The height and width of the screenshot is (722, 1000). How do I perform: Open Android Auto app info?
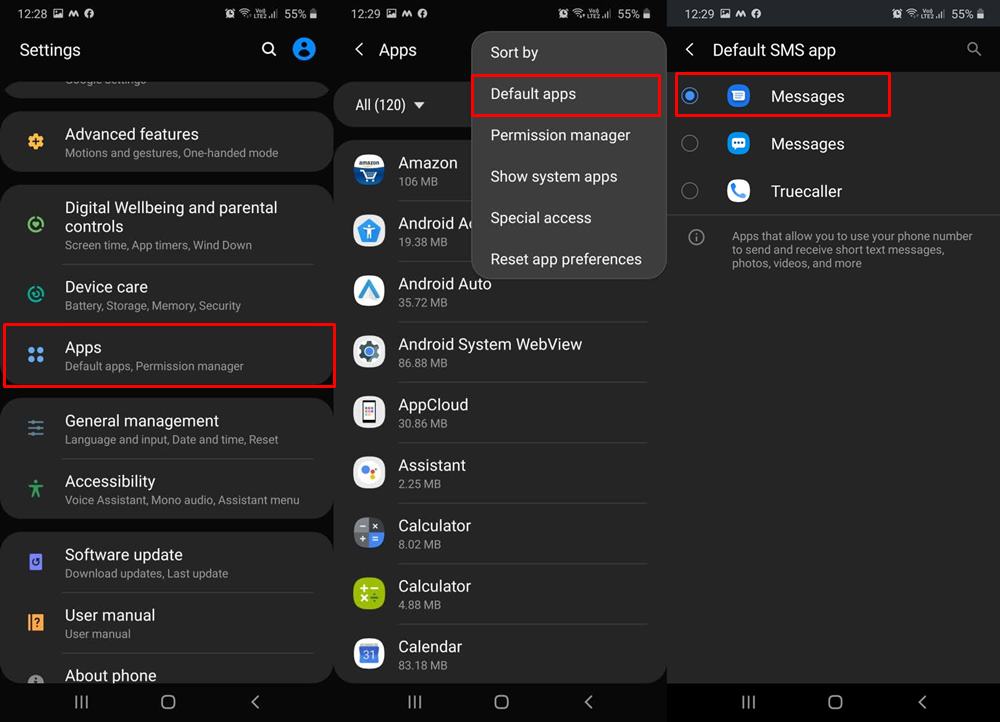[500, 291]
